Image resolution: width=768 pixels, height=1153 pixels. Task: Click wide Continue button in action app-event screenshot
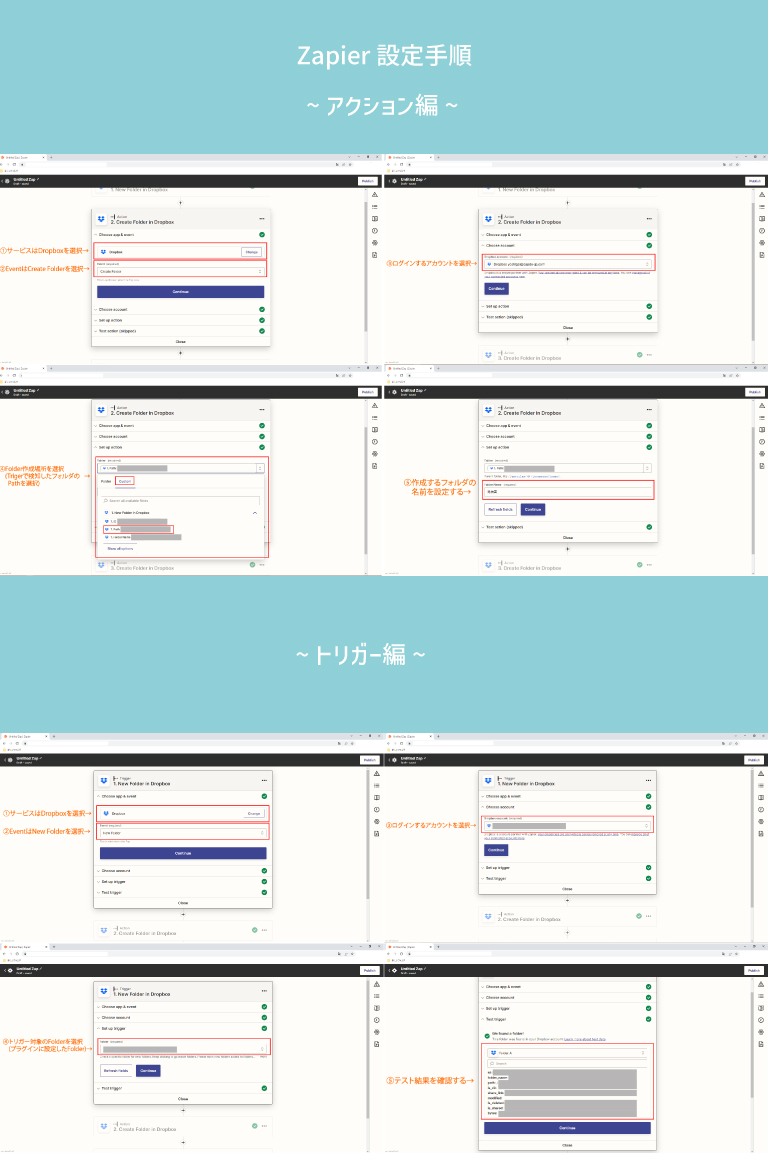[181, 292]
